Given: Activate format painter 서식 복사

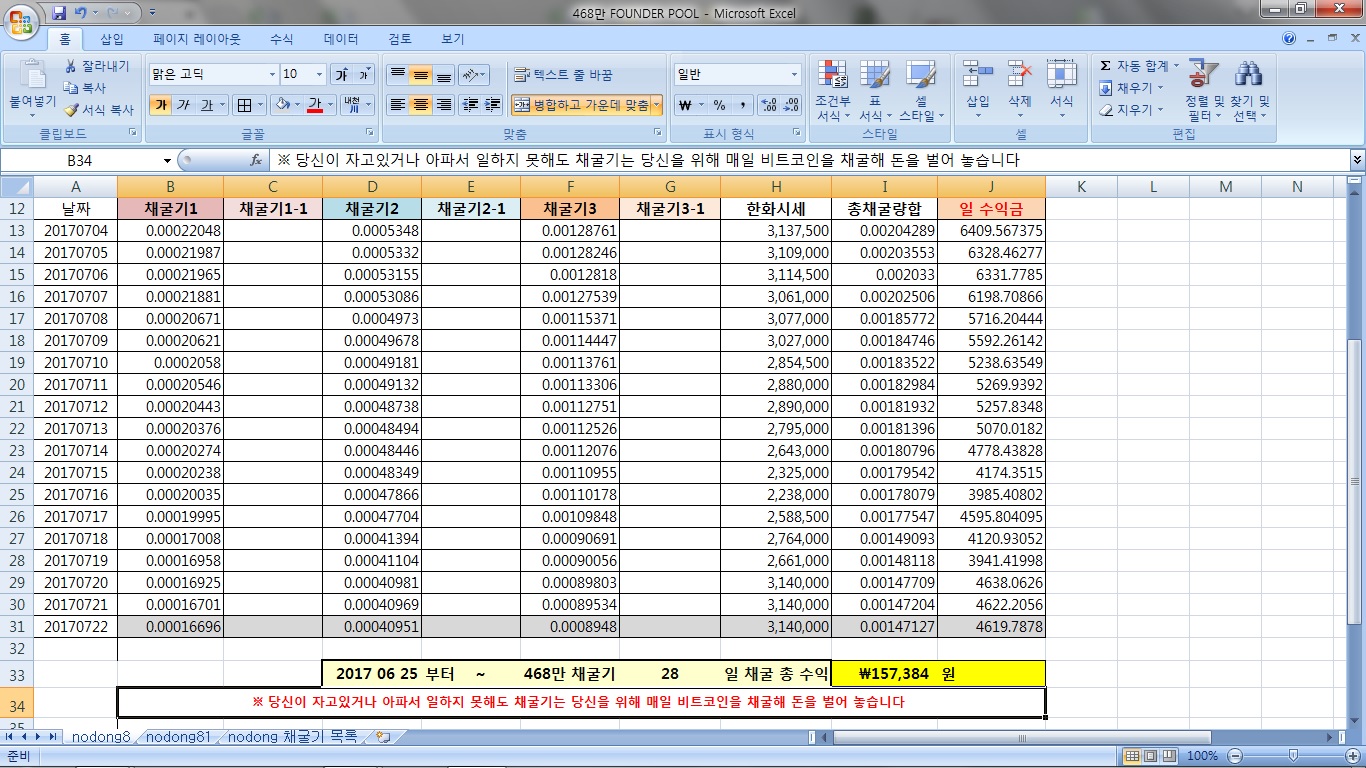Looking at the screenshot, I should tap(97, 110).
